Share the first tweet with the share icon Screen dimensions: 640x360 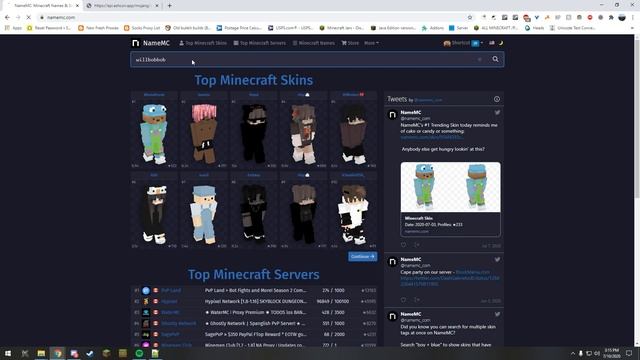click(417, 245)
